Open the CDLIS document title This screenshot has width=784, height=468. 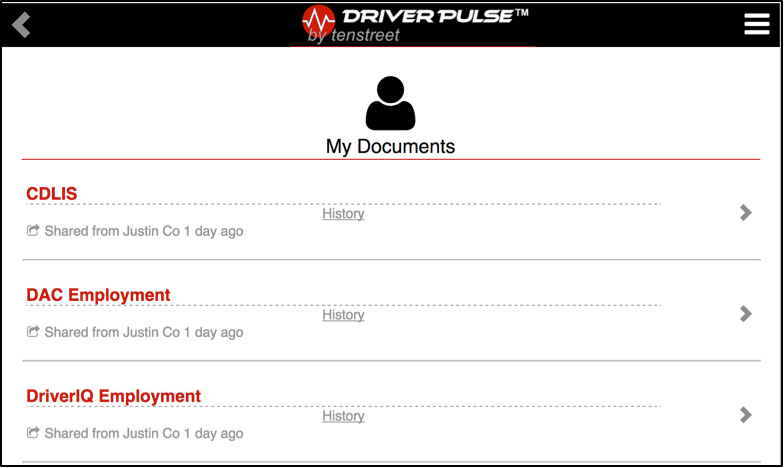[52, 194]
